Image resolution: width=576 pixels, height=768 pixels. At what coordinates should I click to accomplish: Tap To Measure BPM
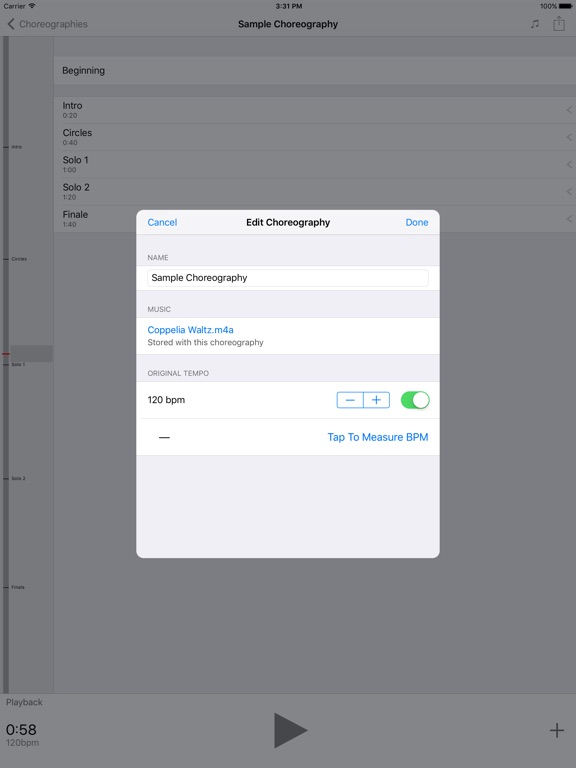click(x=378, y=437)
